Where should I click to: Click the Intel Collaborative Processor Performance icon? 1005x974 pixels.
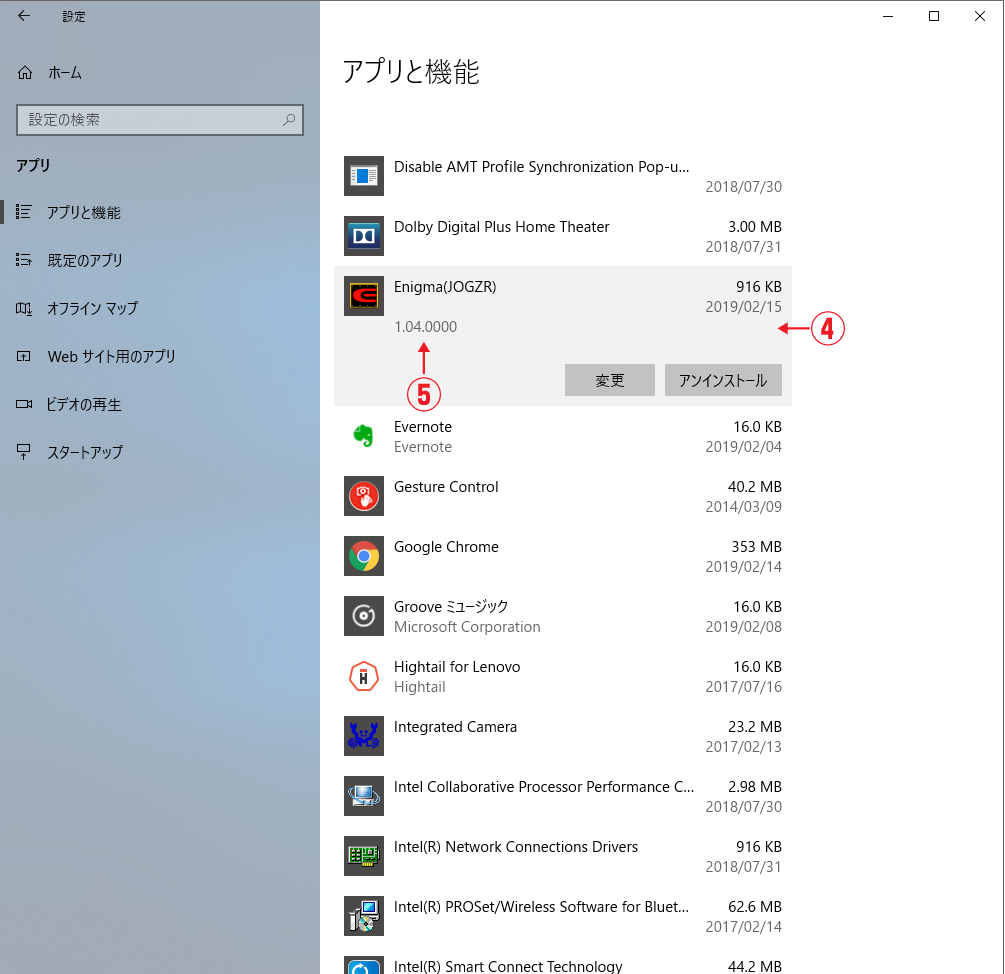click(363, 796)
